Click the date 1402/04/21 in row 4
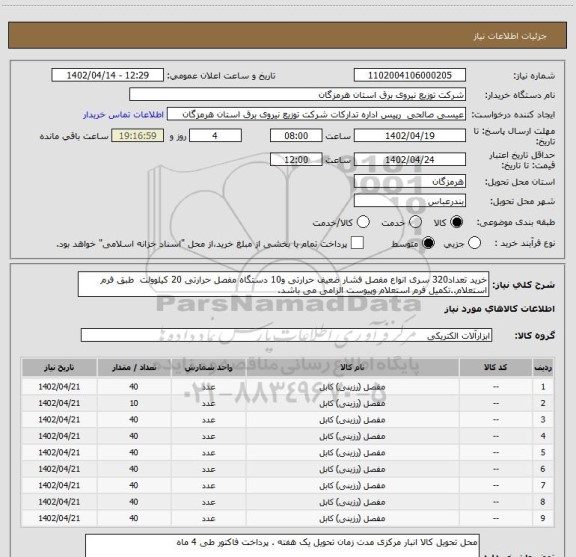Viewport: 576px width, 557px height. pyautogui.click(x=59, y=436)
